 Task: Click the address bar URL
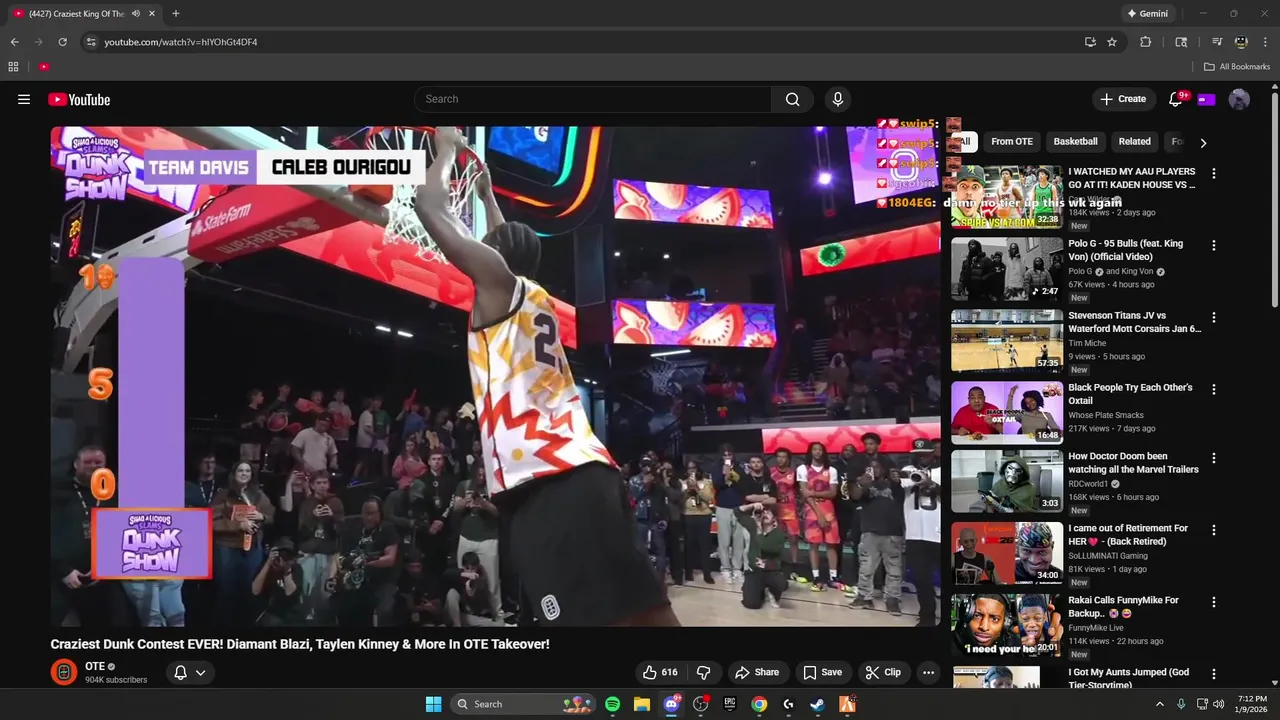[181, 42]
